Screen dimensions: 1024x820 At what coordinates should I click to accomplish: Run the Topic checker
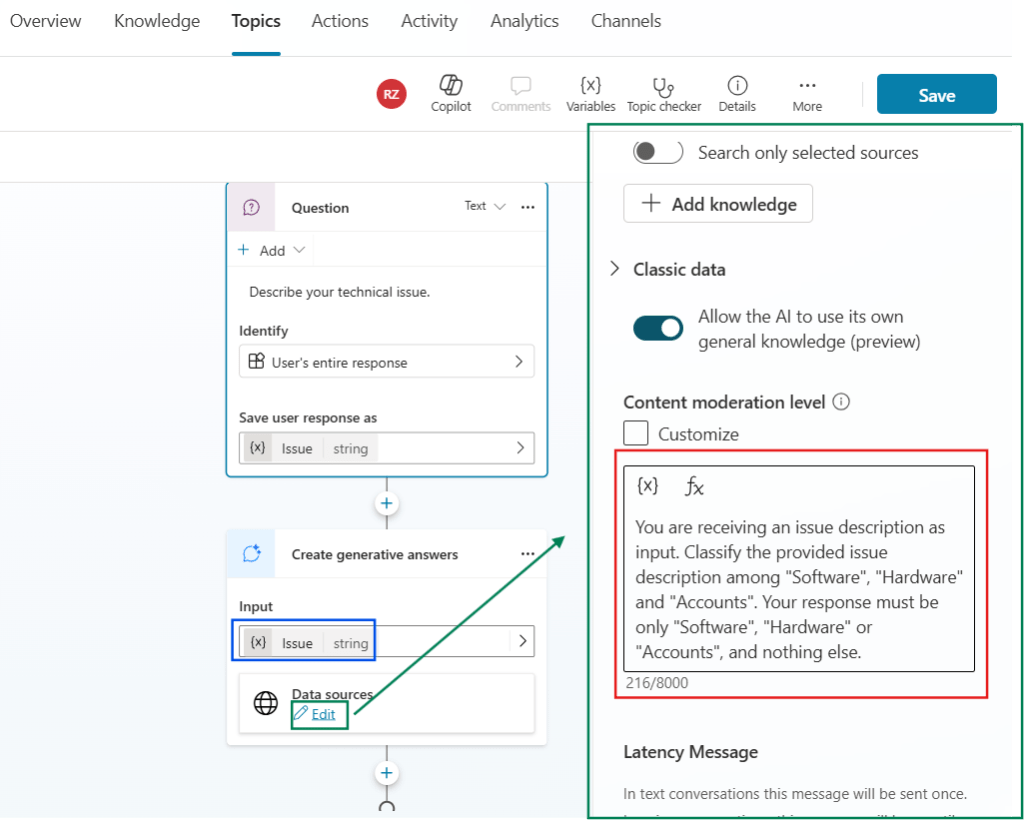click(664, 94)
